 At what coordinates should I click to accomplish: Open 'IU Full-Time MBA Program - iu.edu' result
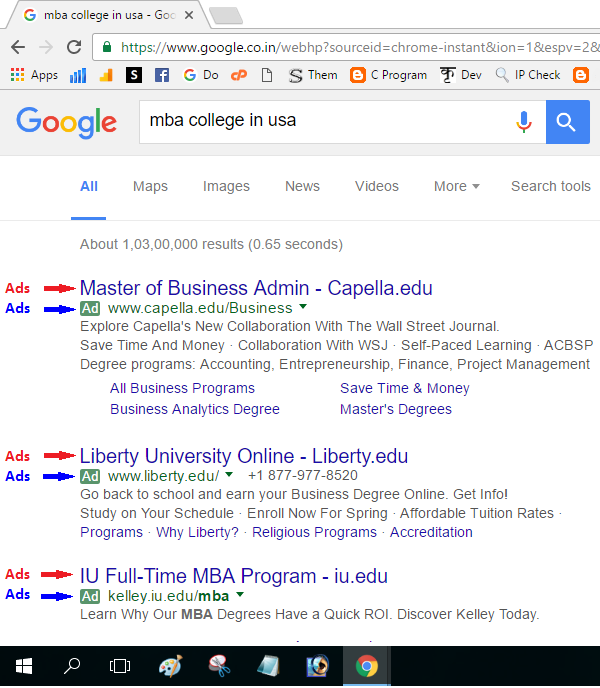point(234,576)
